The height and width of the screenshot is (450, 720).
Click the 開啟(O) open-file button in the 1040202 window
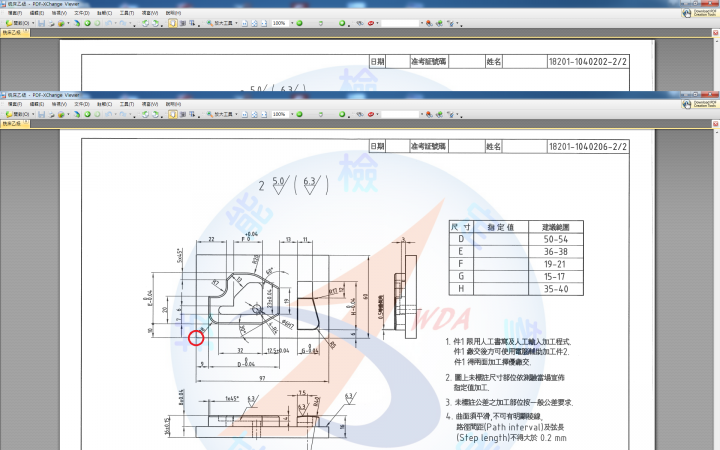coord(17,23)
